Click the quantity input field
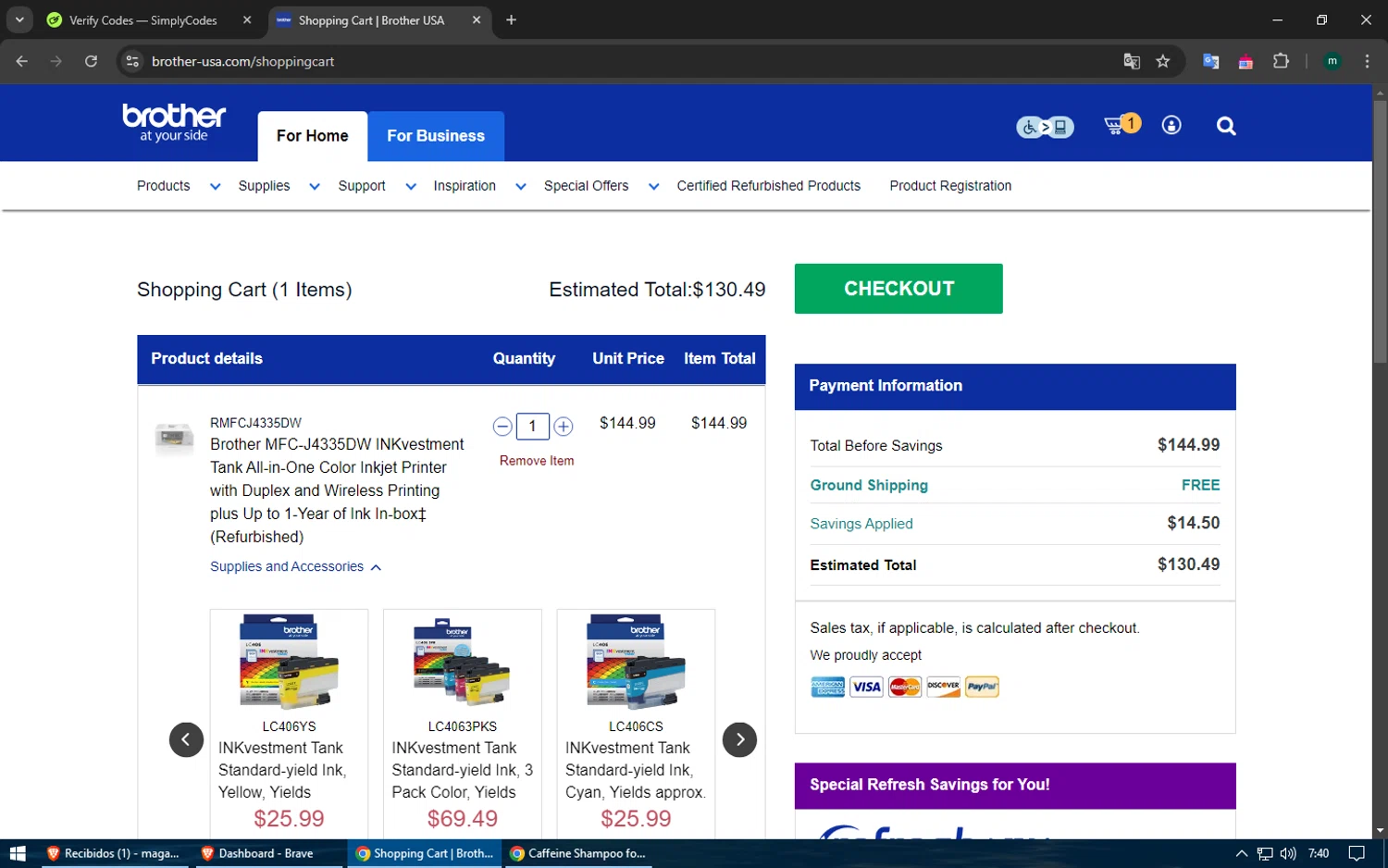The image size is (1388, 868). (x=532, y=427)
